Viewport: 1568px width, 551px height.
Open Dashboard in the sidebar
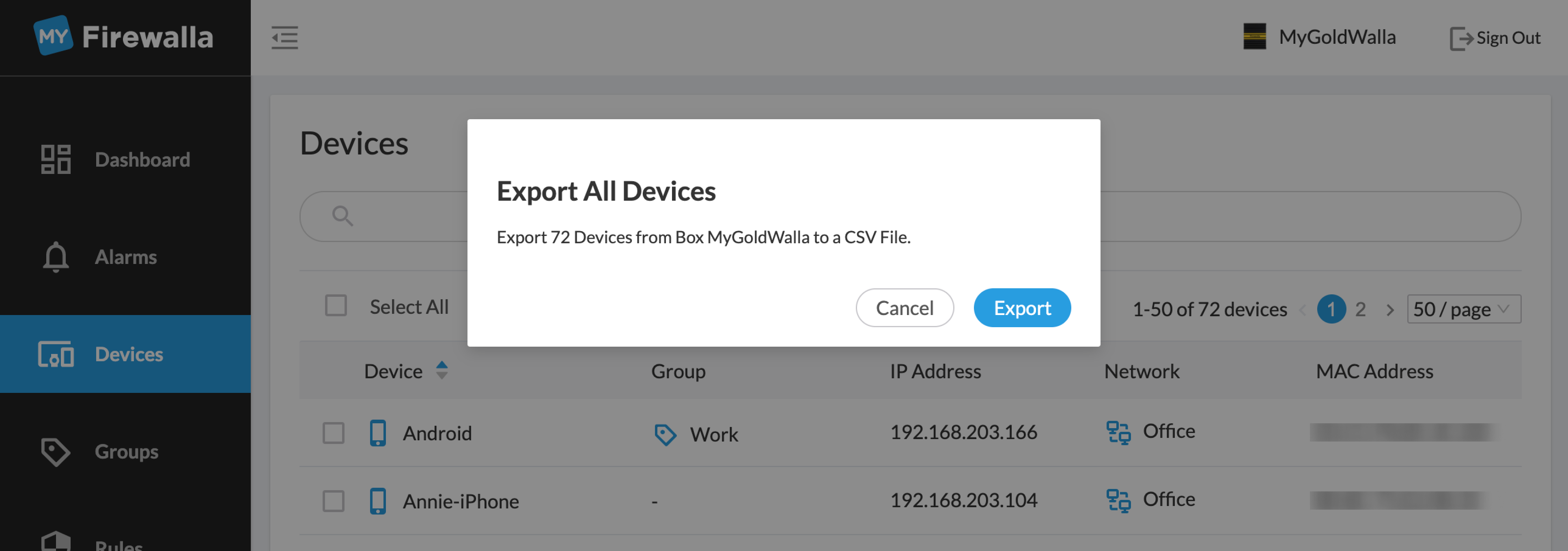click(x=125, y=159)
